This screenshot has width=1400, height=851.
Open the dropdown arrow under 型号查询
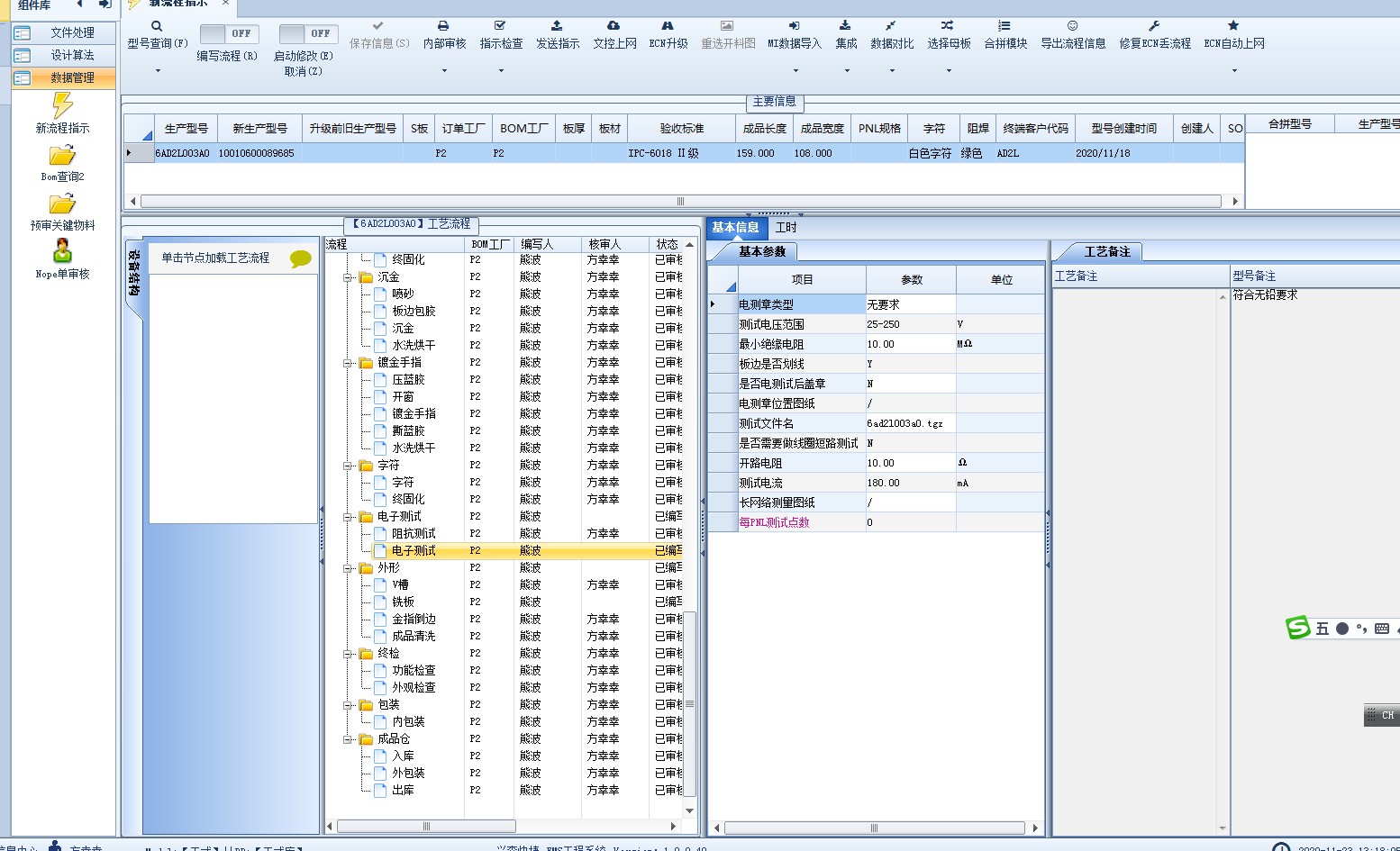click(158, 70)
